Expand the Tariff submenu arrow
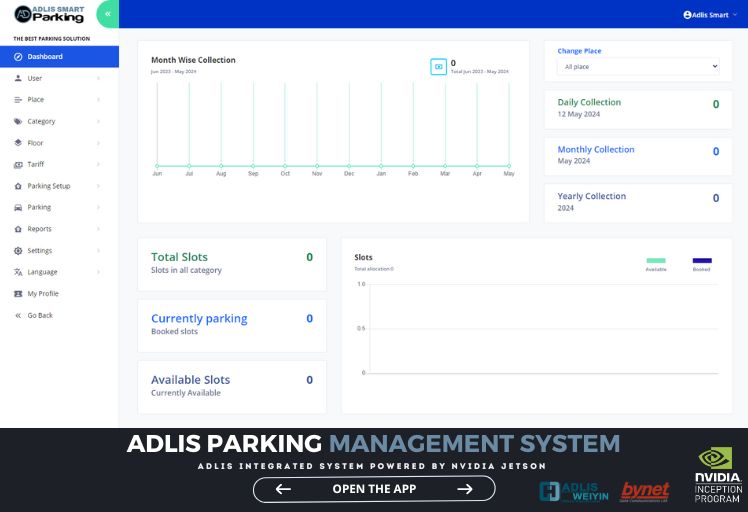This screenshot has height=512, width=748. (x=98, y=165)
